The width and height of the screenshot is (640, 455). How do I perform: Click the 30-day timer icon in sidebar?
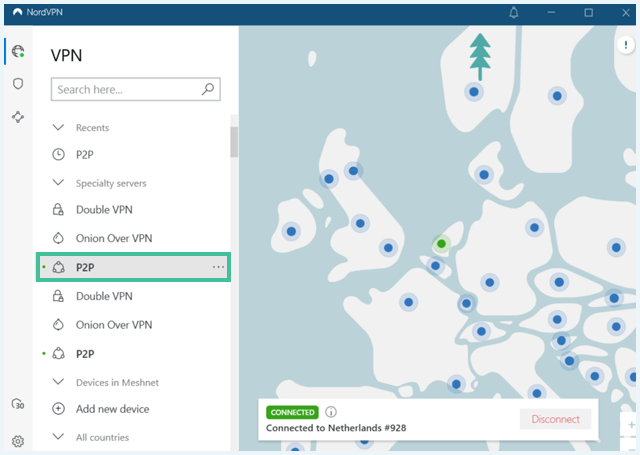point(18,404)
